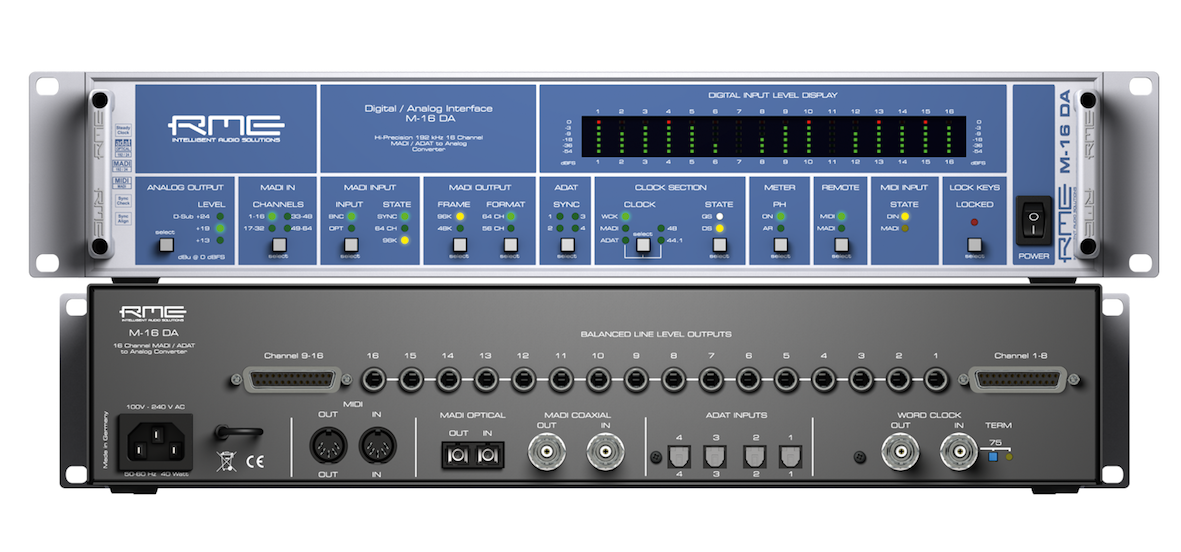Click the AC power inlet socket
This screenshot has height=552, width=1181.
point(156,441)
